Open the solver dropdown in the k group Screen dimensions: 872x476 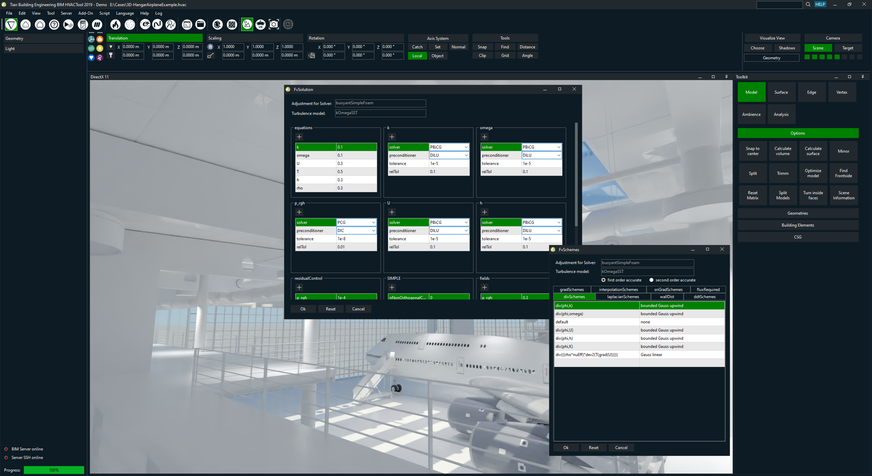tap(464, 147)
